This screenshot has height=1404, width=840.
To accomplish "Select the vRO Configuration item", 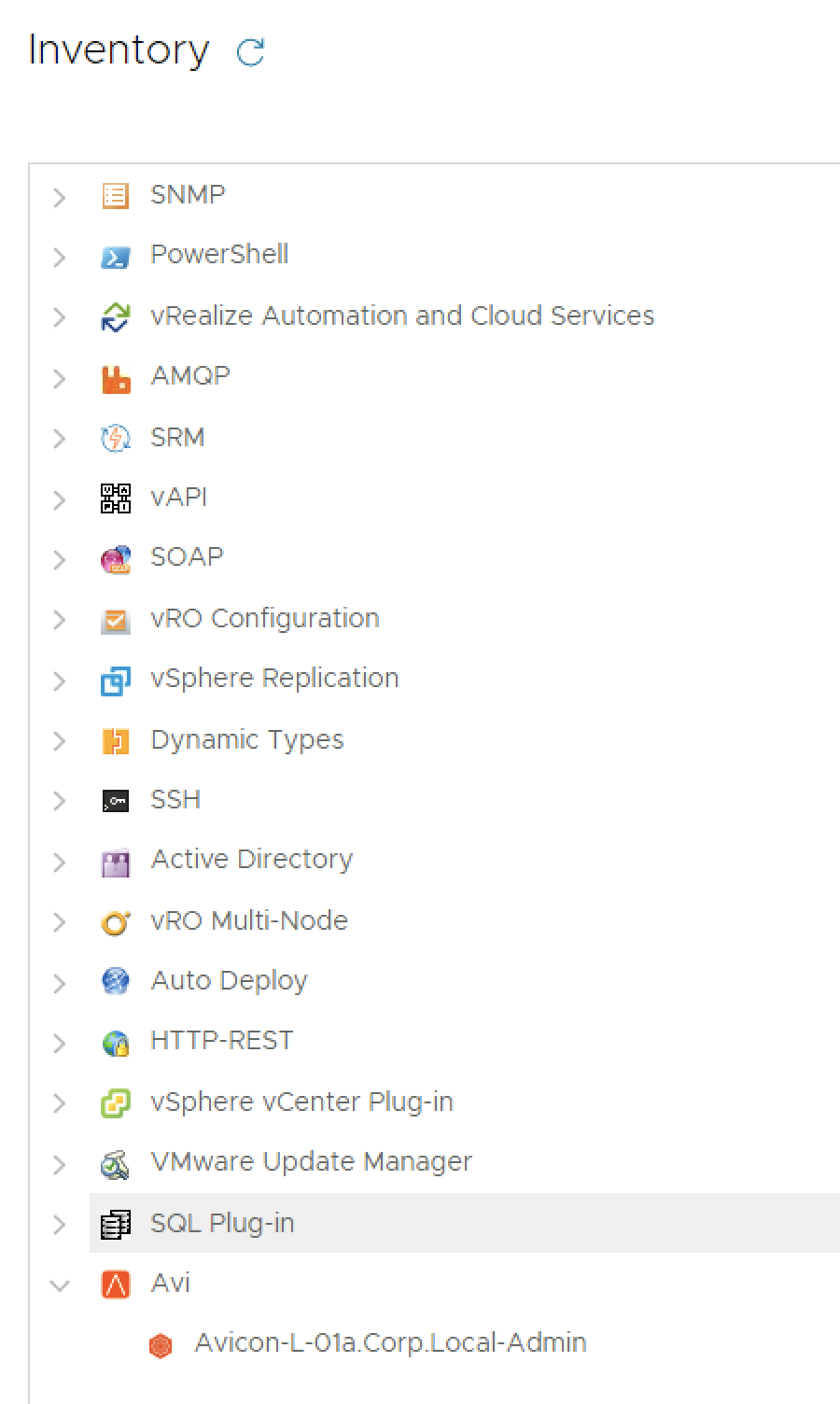I will [264, 619].
